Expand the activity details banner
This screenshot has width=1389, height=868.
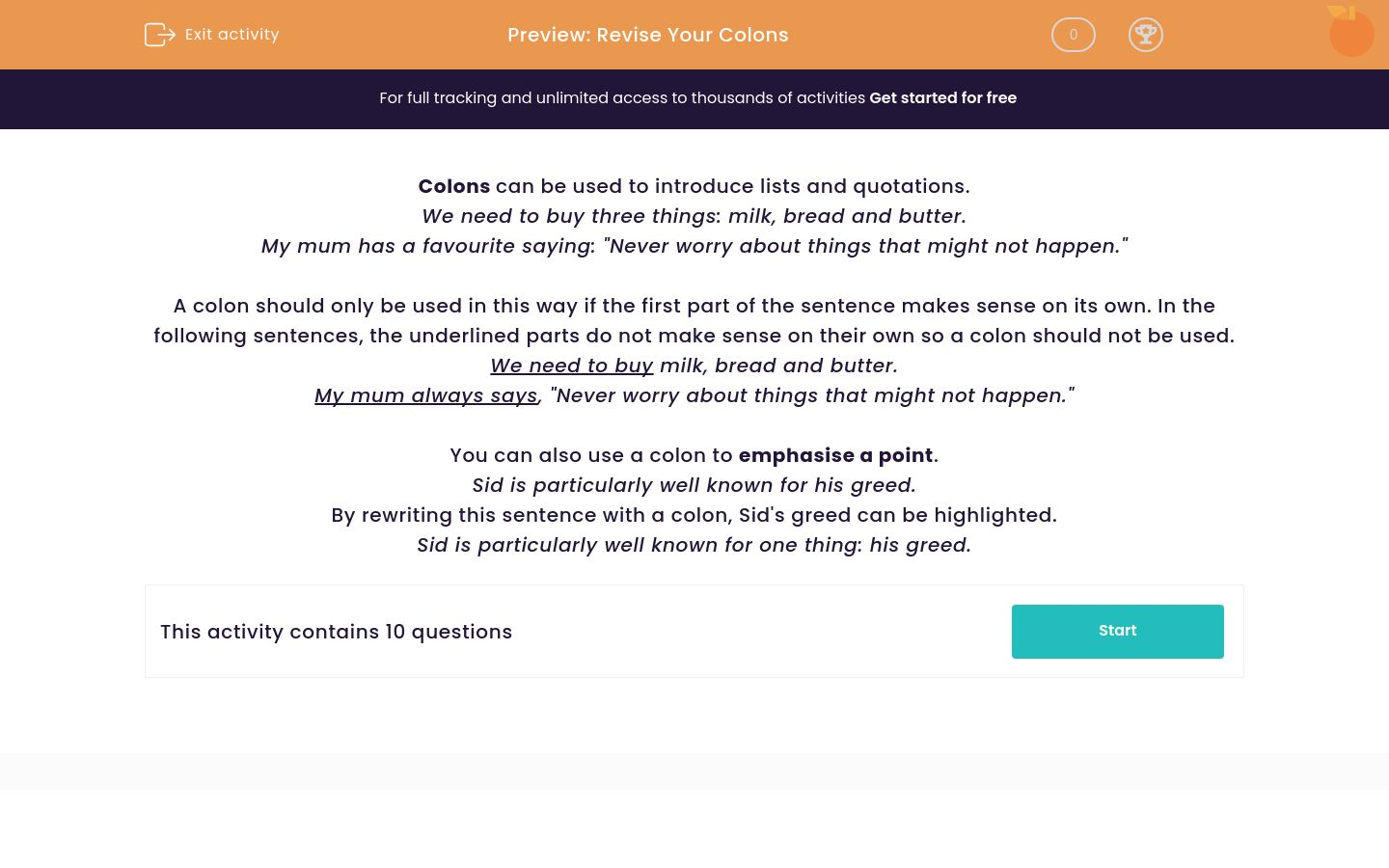694,631
